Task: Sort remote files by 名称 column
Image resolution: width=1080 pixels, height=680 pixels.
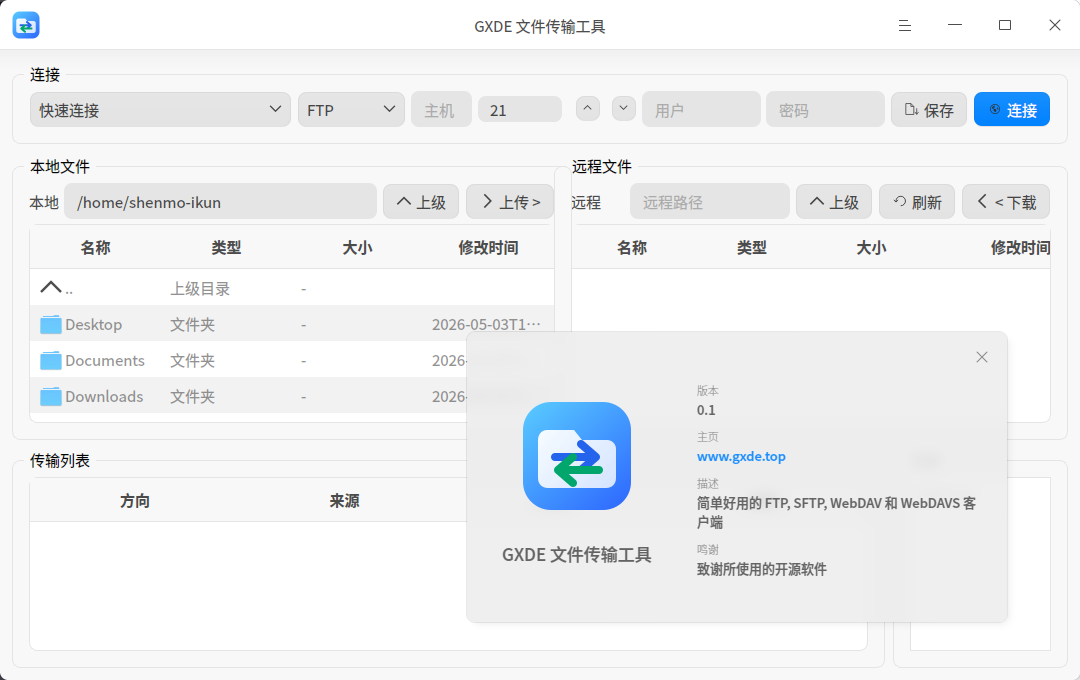Action: tap(632, 247)
